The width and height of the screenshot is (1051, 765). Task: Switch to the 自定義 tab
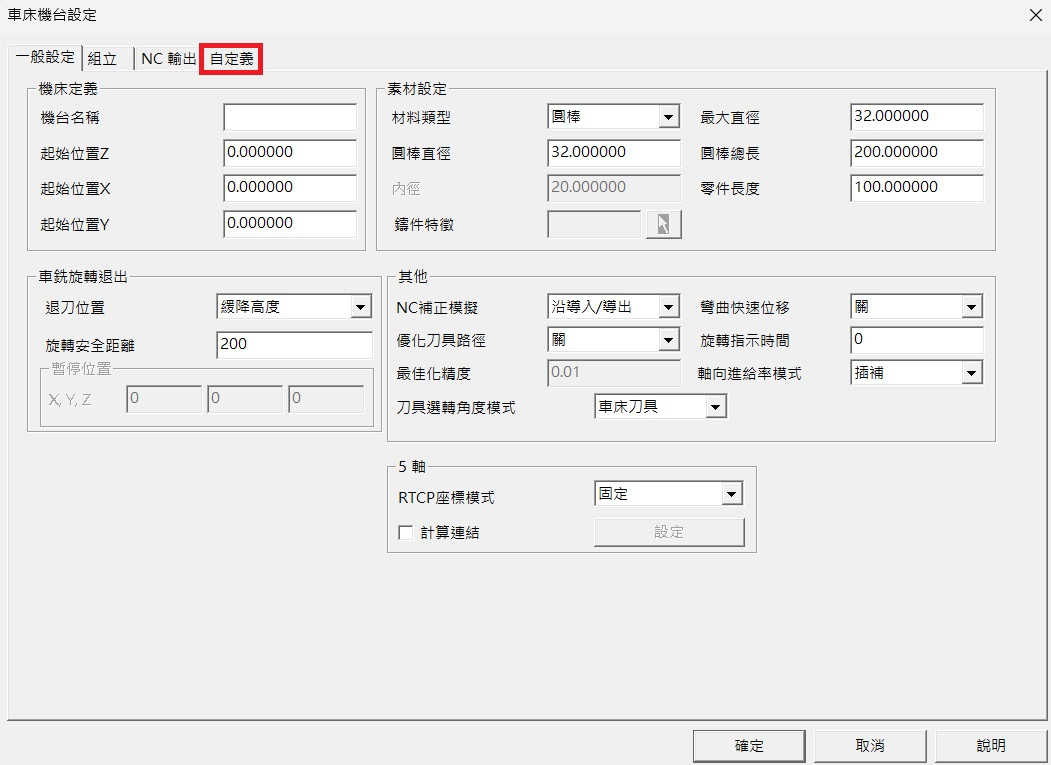pos(231,59)
